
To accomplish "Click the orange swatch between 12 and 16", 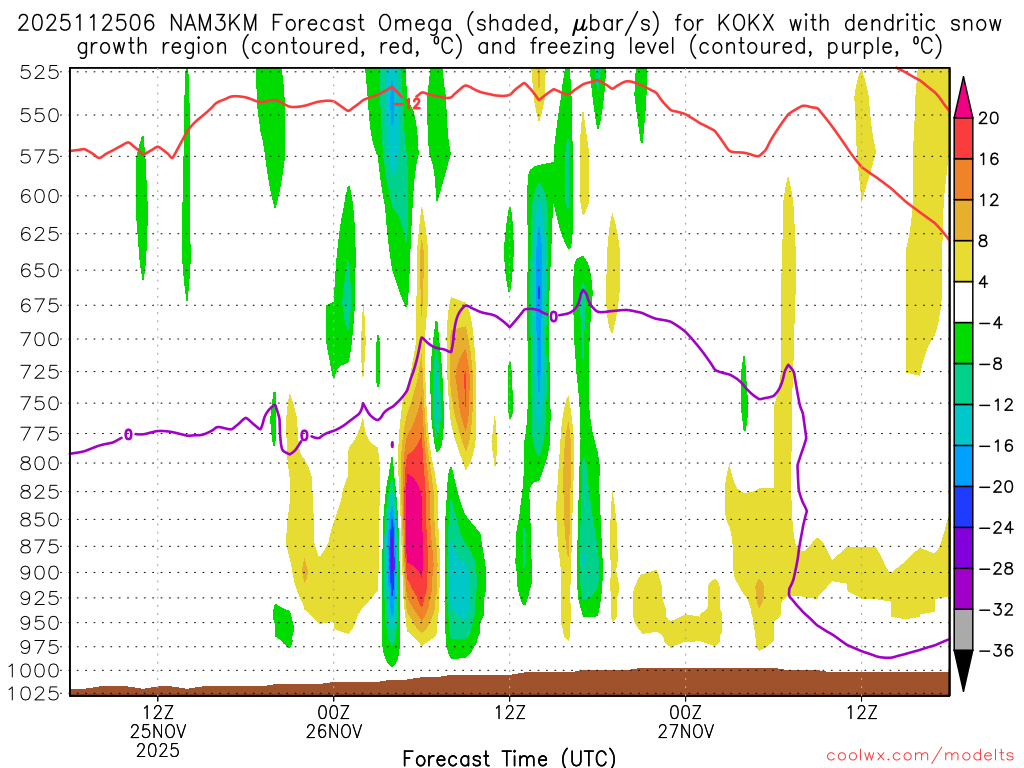I will (963, 179).
